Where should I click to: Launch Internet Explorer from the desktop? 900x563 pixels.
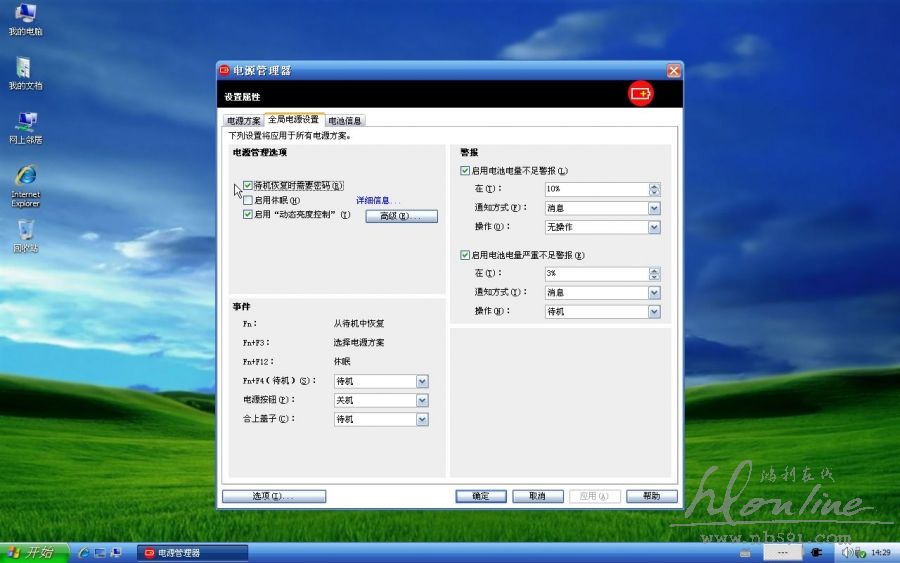[25, 176]
